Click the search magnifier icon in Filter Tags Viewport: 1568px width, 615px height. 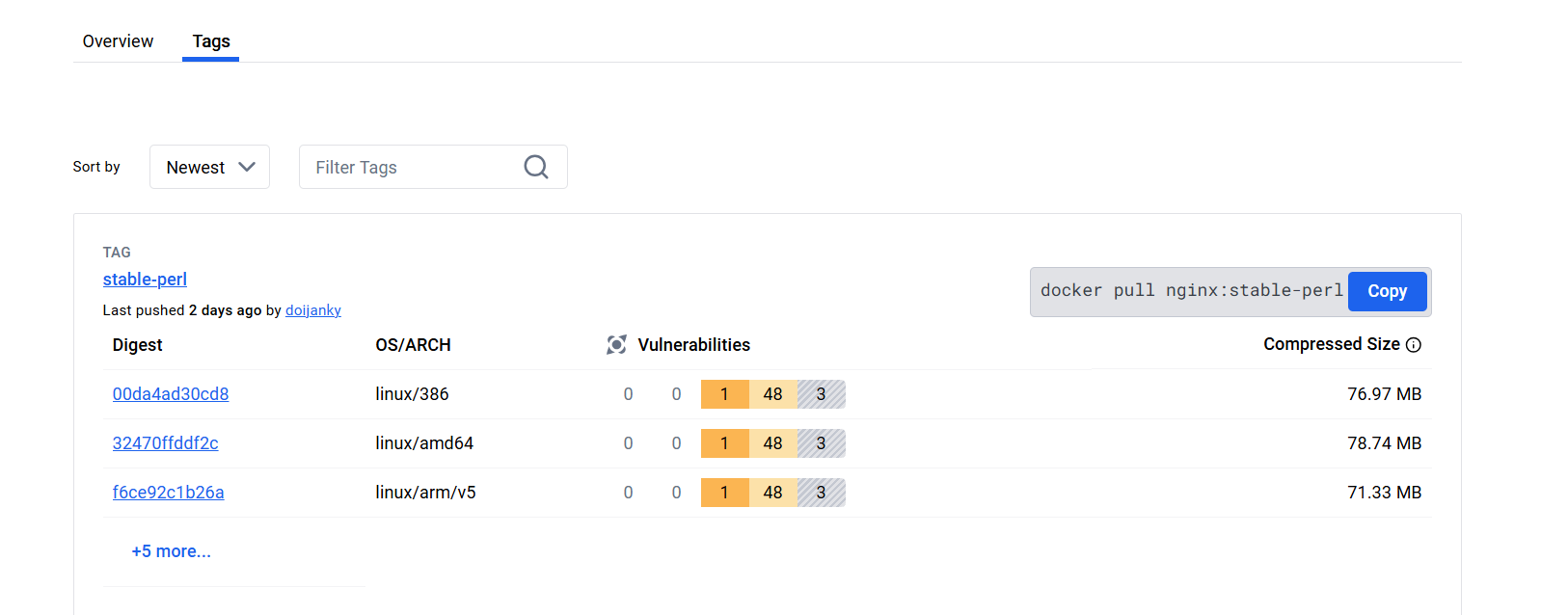[536, 167]
